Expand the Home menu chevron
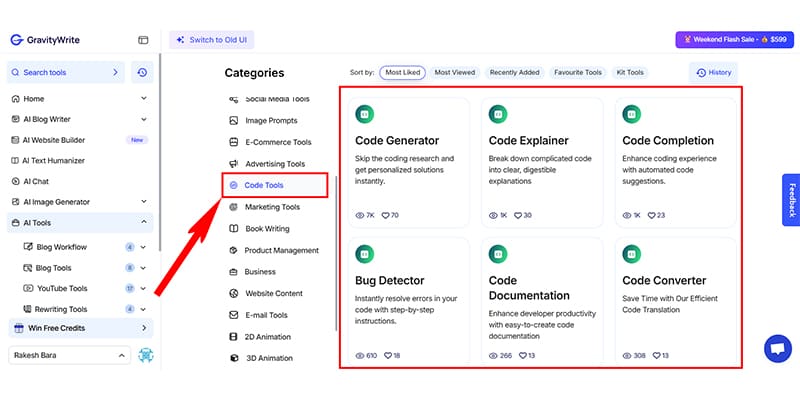The width and height of the screenshot is (800, 400). (x=144, y=98)
